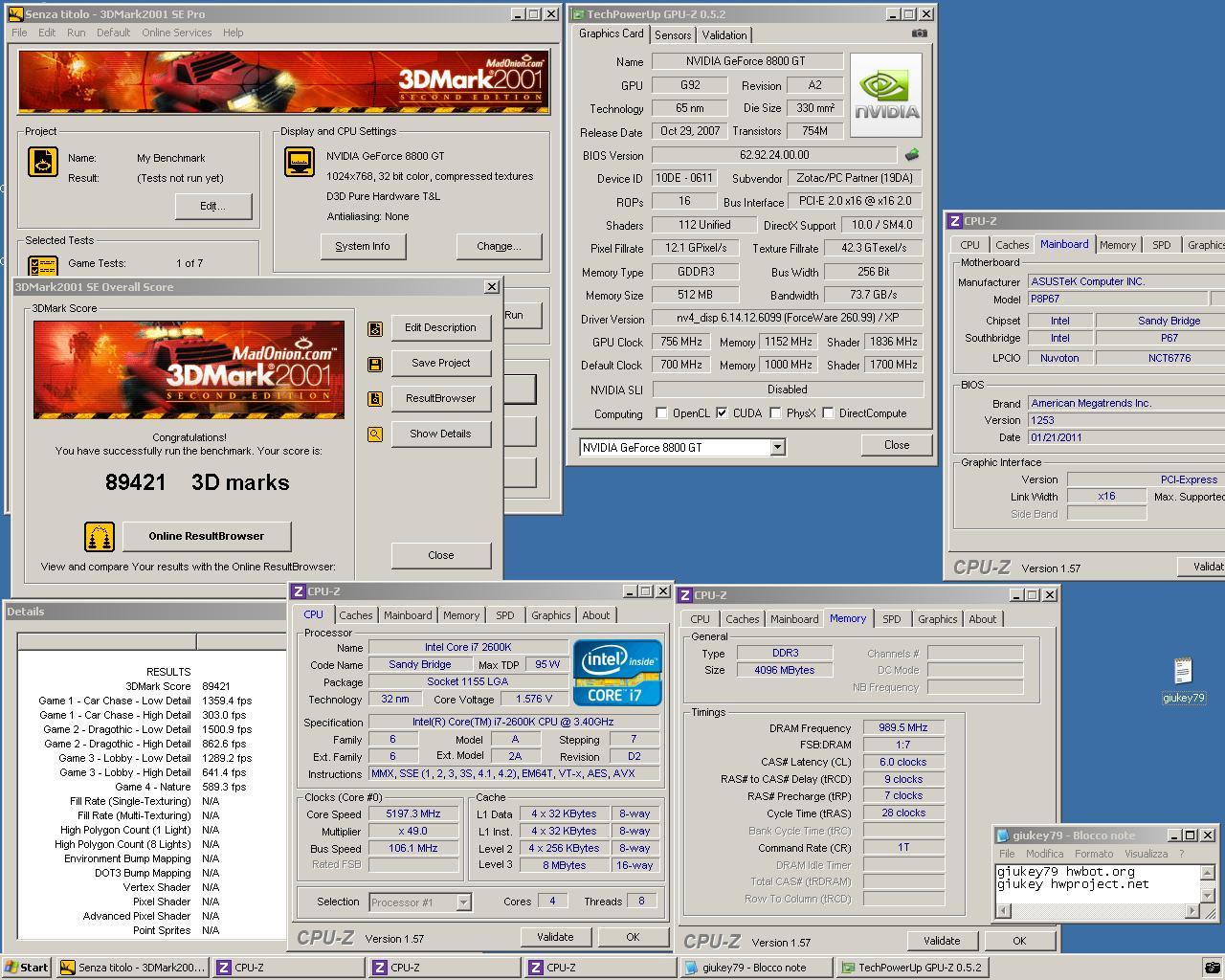Image resolution: width=1225 pixels, height=980 pixels.
Task: Open the Edit Description button
Action: [440, 327]
